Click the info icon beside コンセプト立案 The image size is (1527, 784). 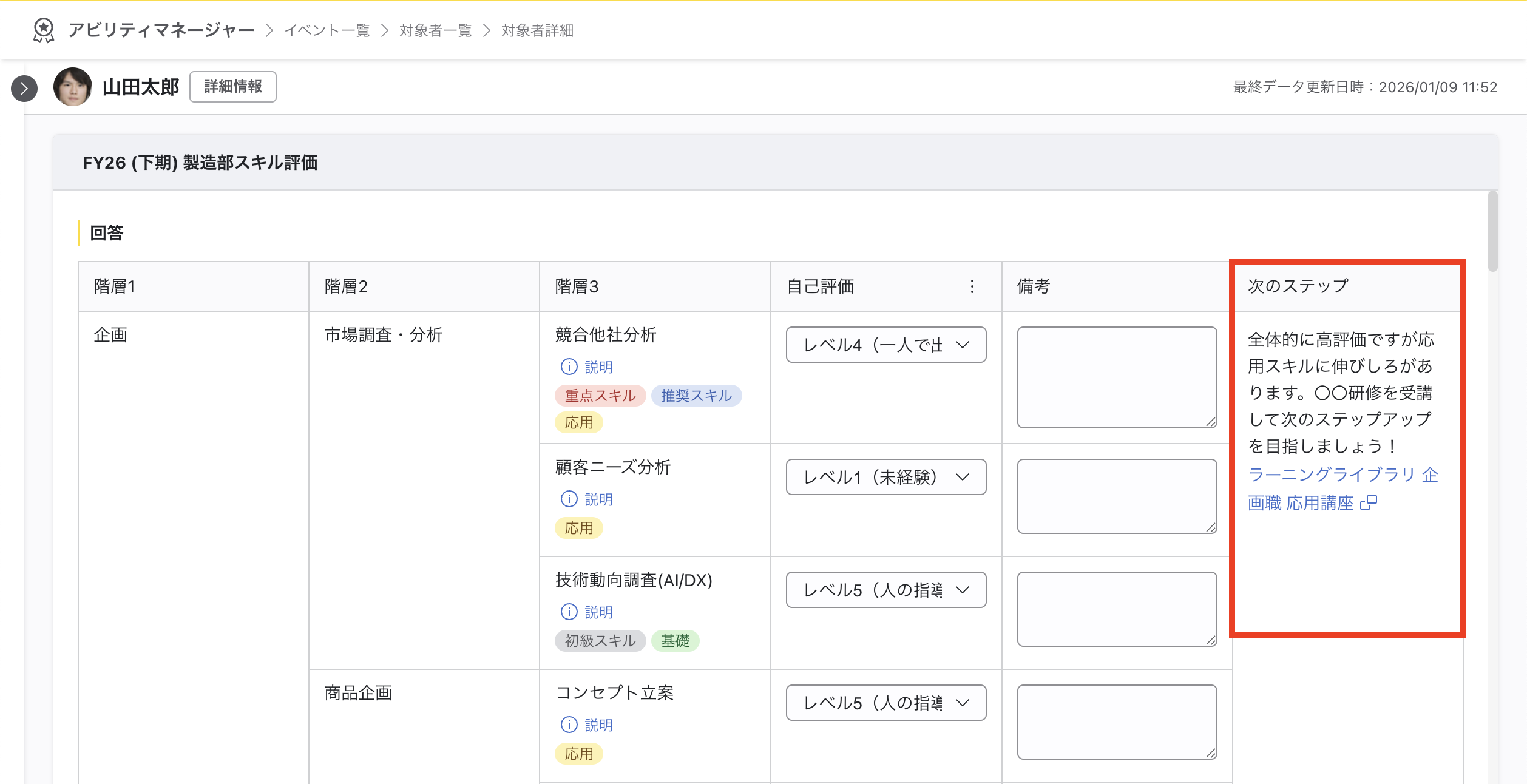pyautogui.click(x=568, y=725)
